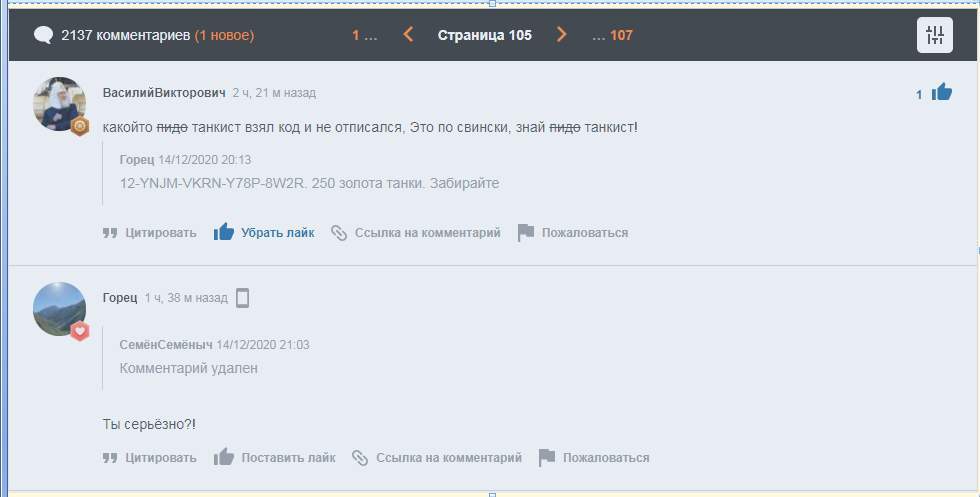Screen dimensions: 980x497
Task: Click ВасилийВикторович's comment body text
Action: 370,127
